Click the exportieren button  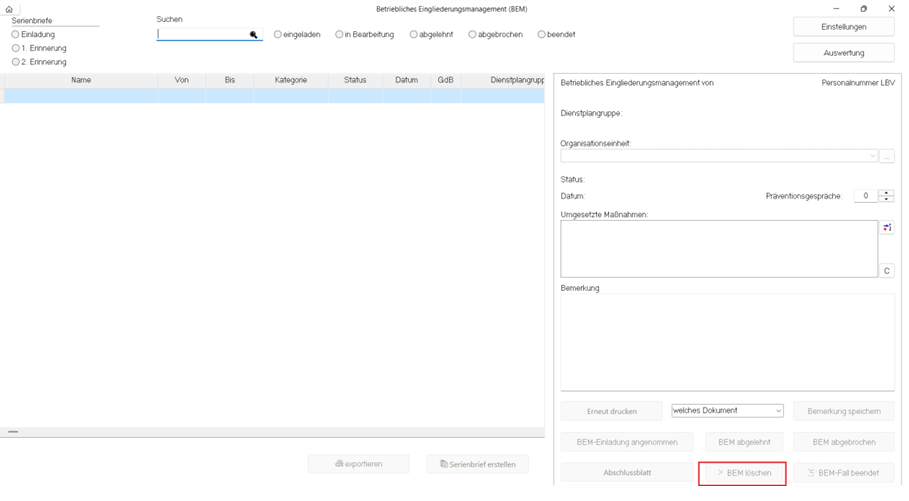pos(358,464)
